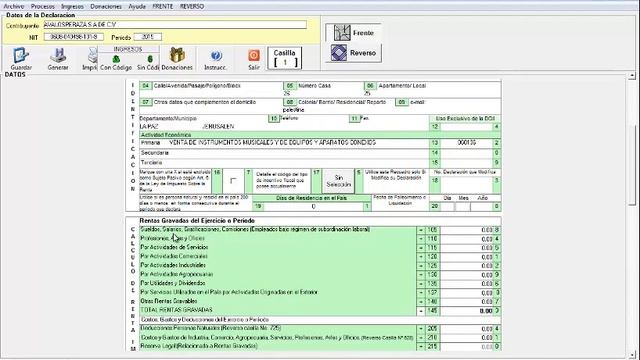
Task: Open the Ayuda menu
Action: (x=137, y=7)
